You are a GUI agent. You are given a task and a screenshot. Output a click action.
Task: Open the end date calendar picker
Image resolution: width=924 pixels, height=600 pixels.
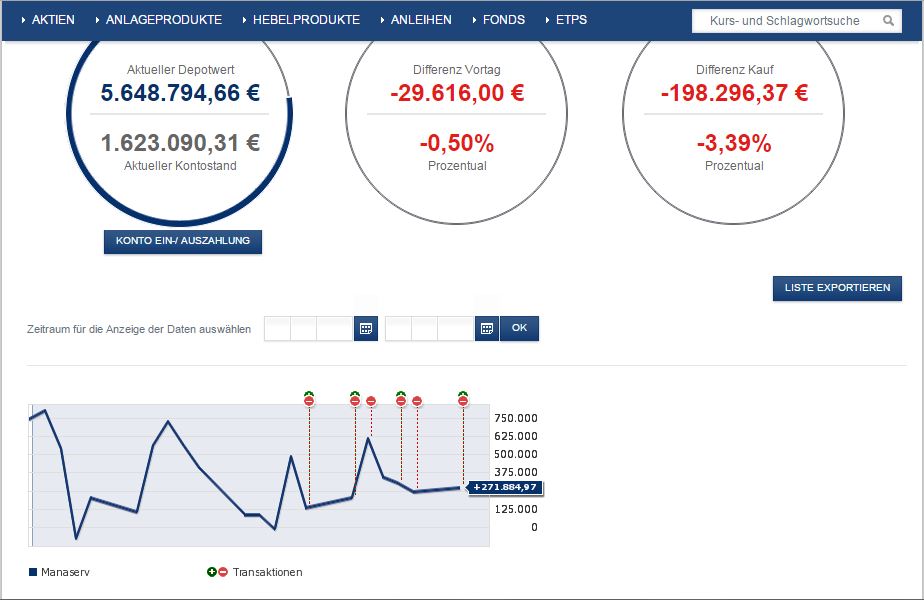click(486, 328)
